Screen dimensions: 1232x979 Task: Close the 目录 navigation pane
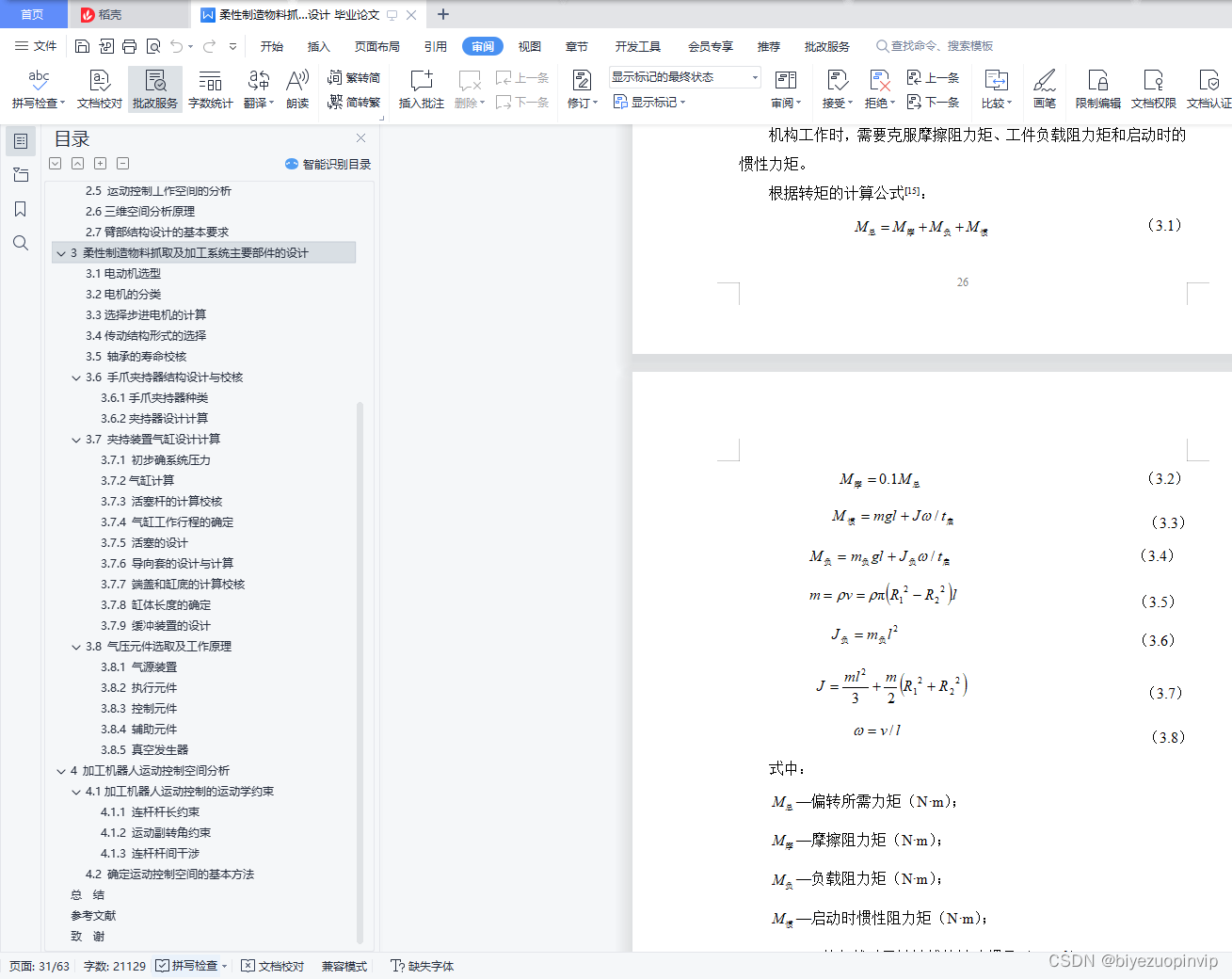coord(360,137)
